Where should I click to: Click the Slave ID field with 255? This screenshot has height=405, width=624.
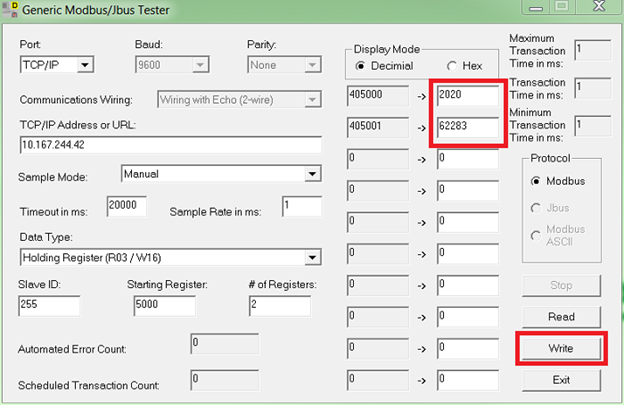coord(49,306)
